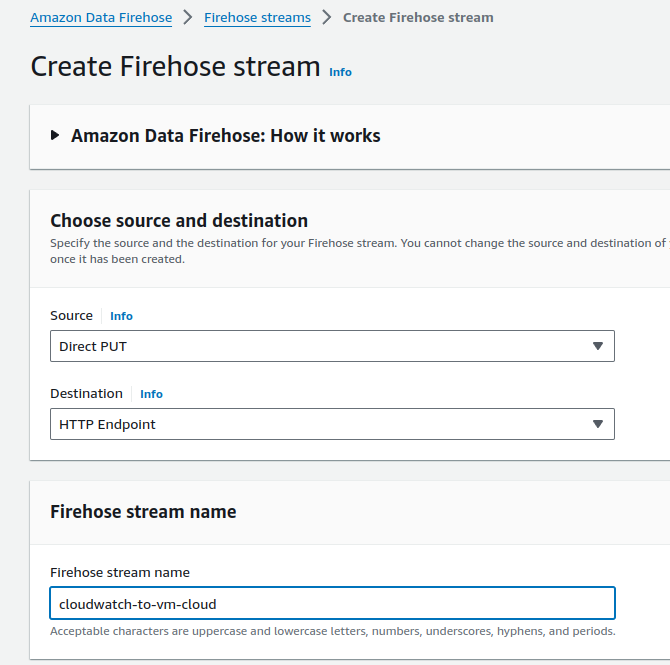Click the 'Acceptable characters' hint text
The height and width of the screenshot is (665, 670).
pos(332,631)
